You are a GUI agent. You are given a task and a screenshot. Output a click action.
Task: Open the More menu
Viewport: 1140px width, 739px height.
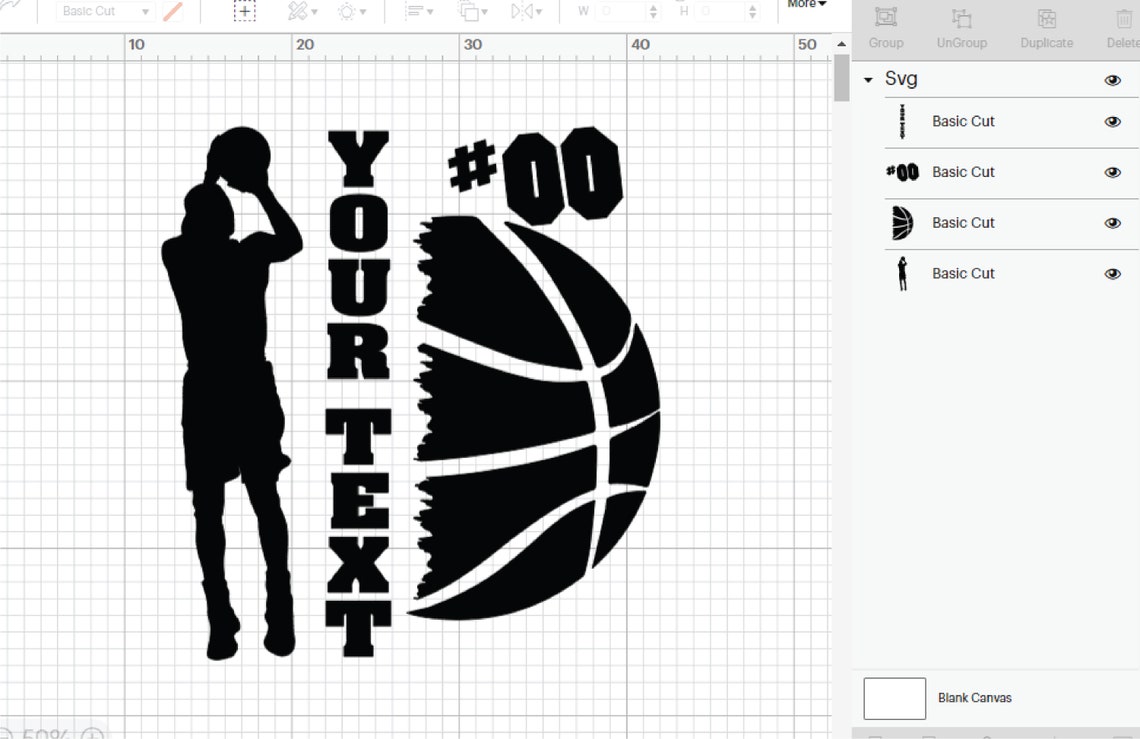click(x=806, y=5)
